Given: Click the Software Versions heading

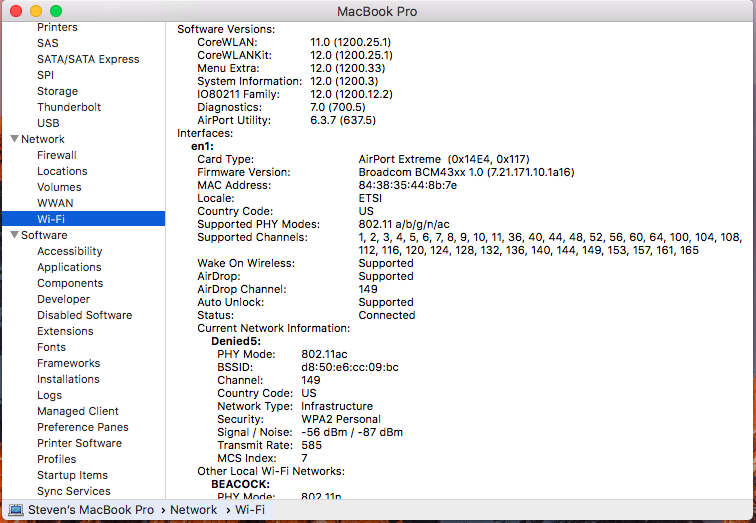Looking at the screenshot, I should tap(226, 29).
